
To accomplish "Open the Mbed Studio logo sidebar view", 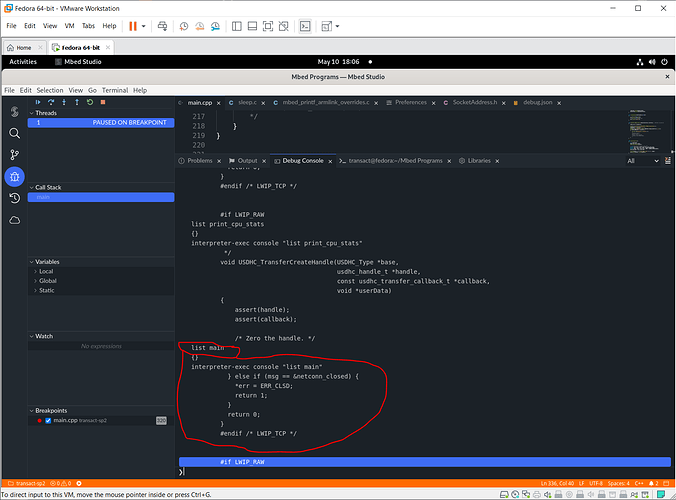I will [15, 112].
